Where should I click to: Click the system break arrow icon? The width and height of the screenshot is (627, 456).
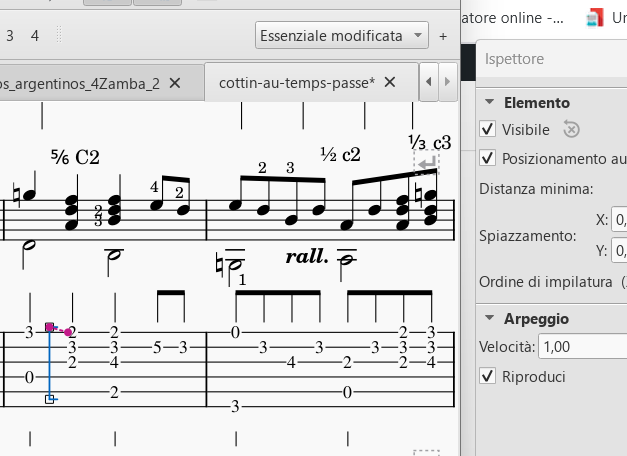click(427, 163)
